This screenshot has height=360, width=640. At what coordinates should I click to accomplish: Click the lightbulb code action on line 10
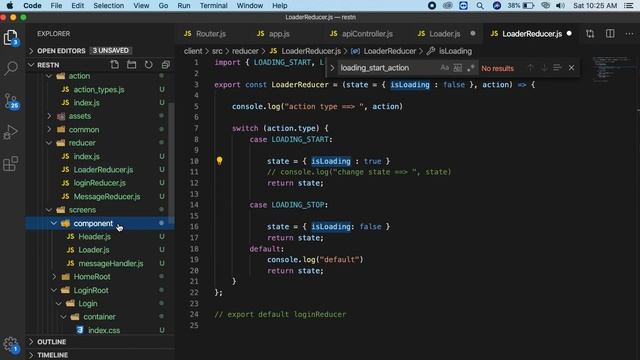tap(220, 161)
